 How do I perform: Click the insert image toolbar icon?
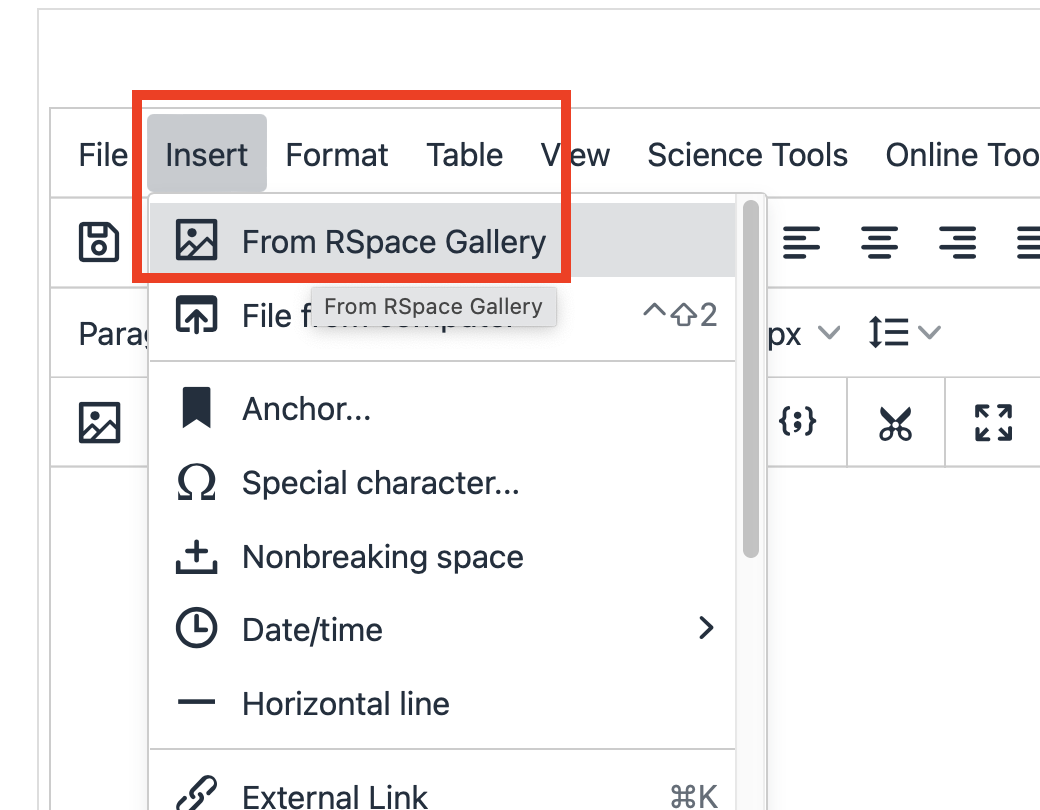point(99,422)
